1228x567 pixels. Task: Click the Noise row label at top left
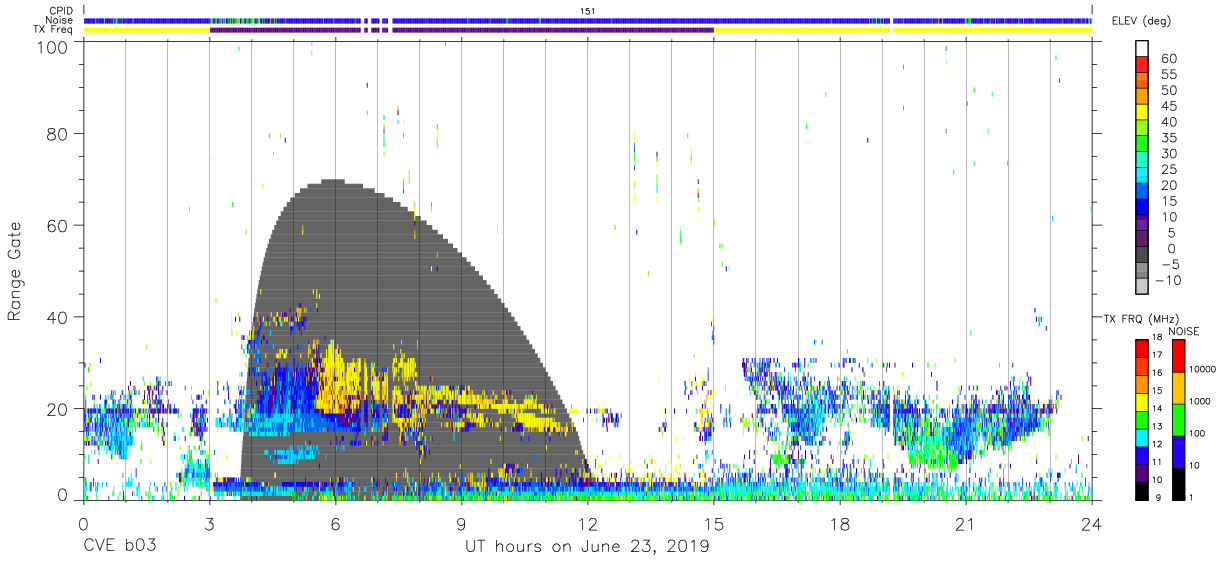(x=59, y=20)
